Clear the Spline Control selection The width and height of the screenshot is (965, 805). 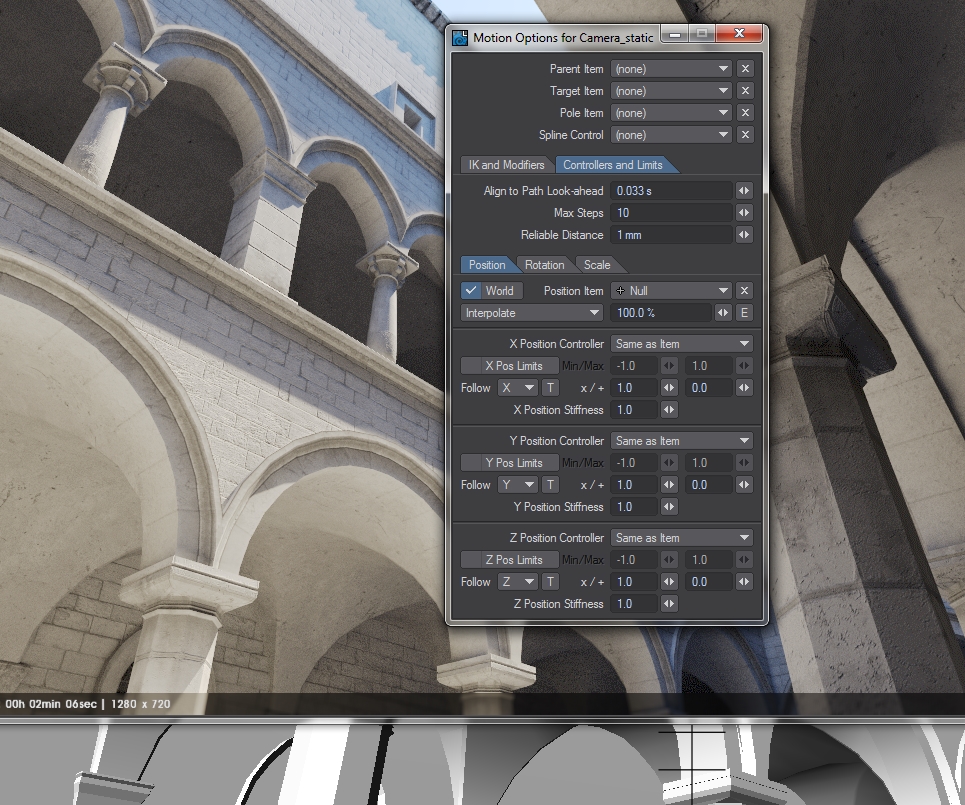click(x=744, y=135)
